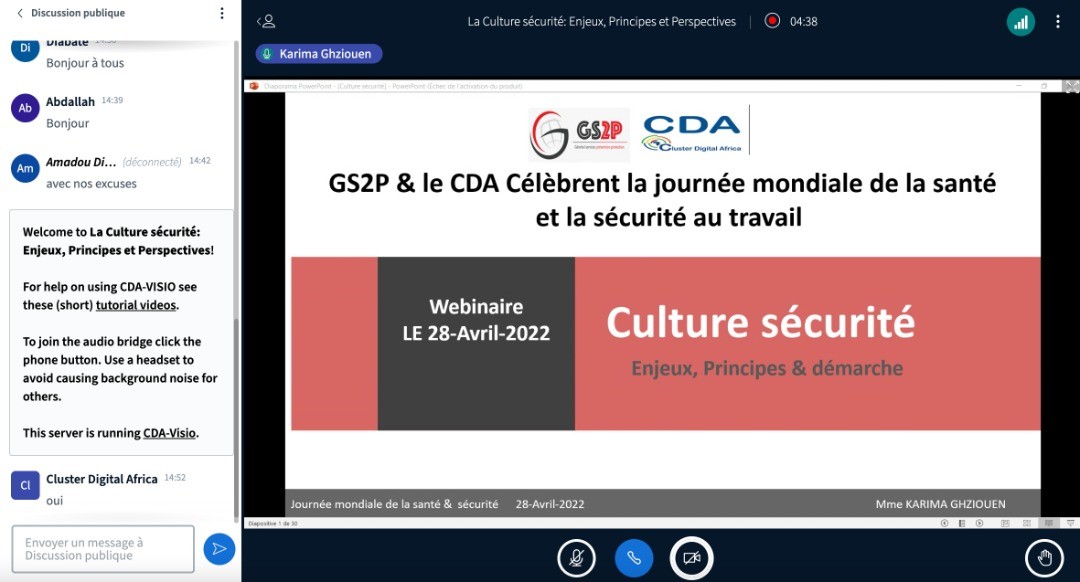Minimize the shared PowerPoint window
This screenshot has width=1080, height=582.
click(x=1019, y=86)
